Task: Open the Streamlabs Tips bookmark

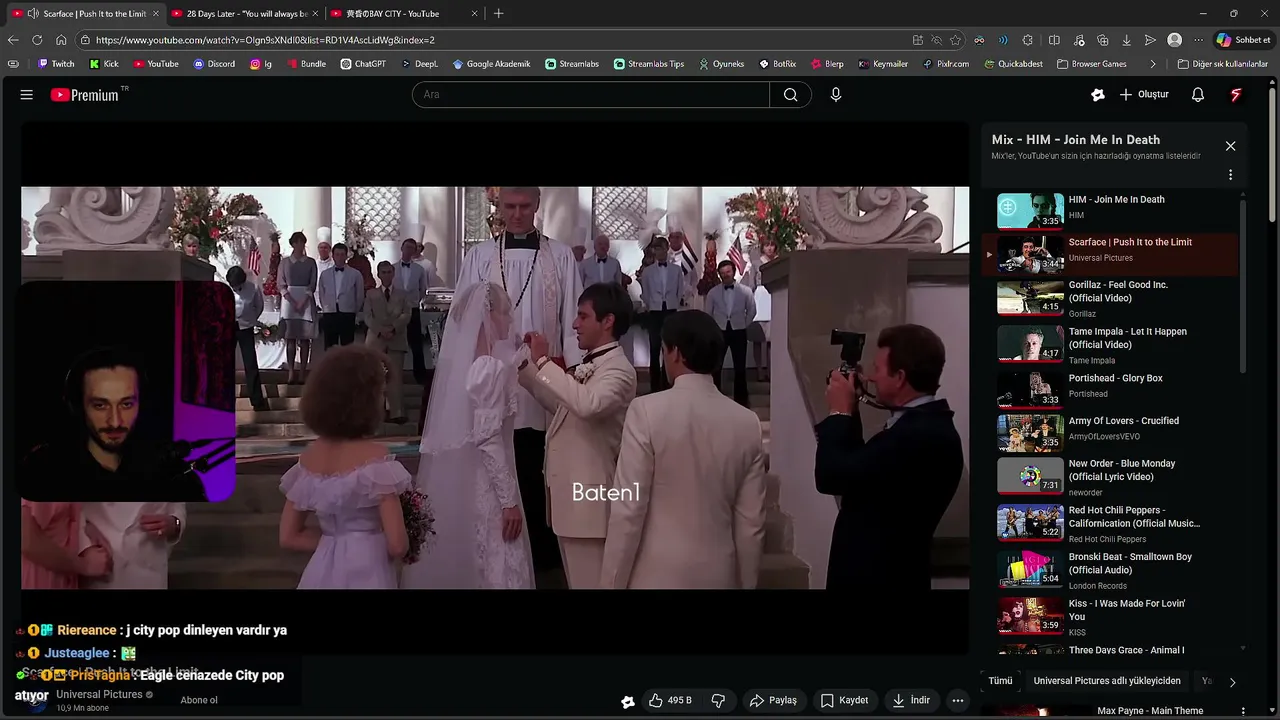Action: pyautogui.click(x=649, y=64)
